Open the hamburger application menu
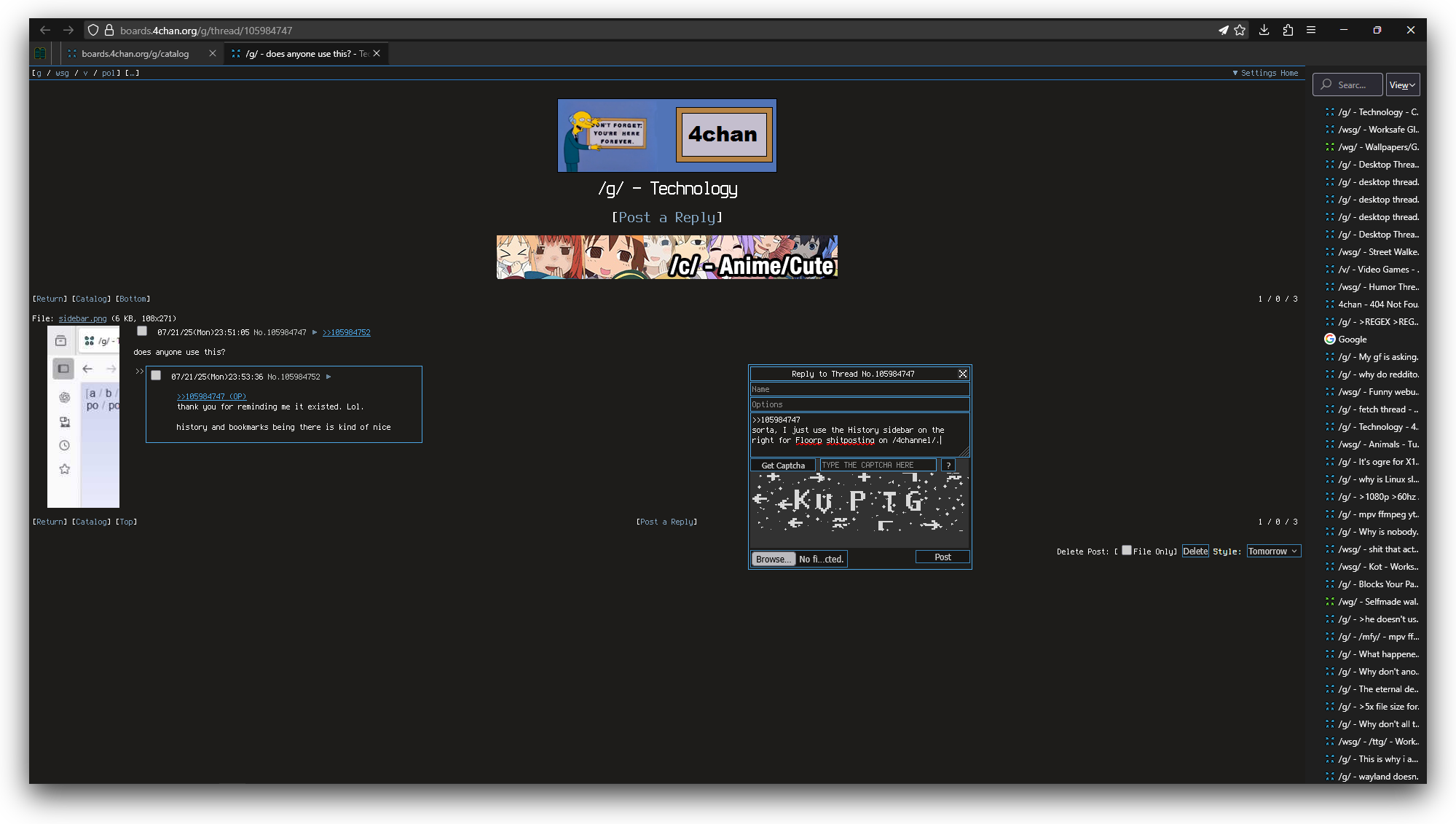Image resolution: width=1456 pixels, height=824 pixels. 1311,30
